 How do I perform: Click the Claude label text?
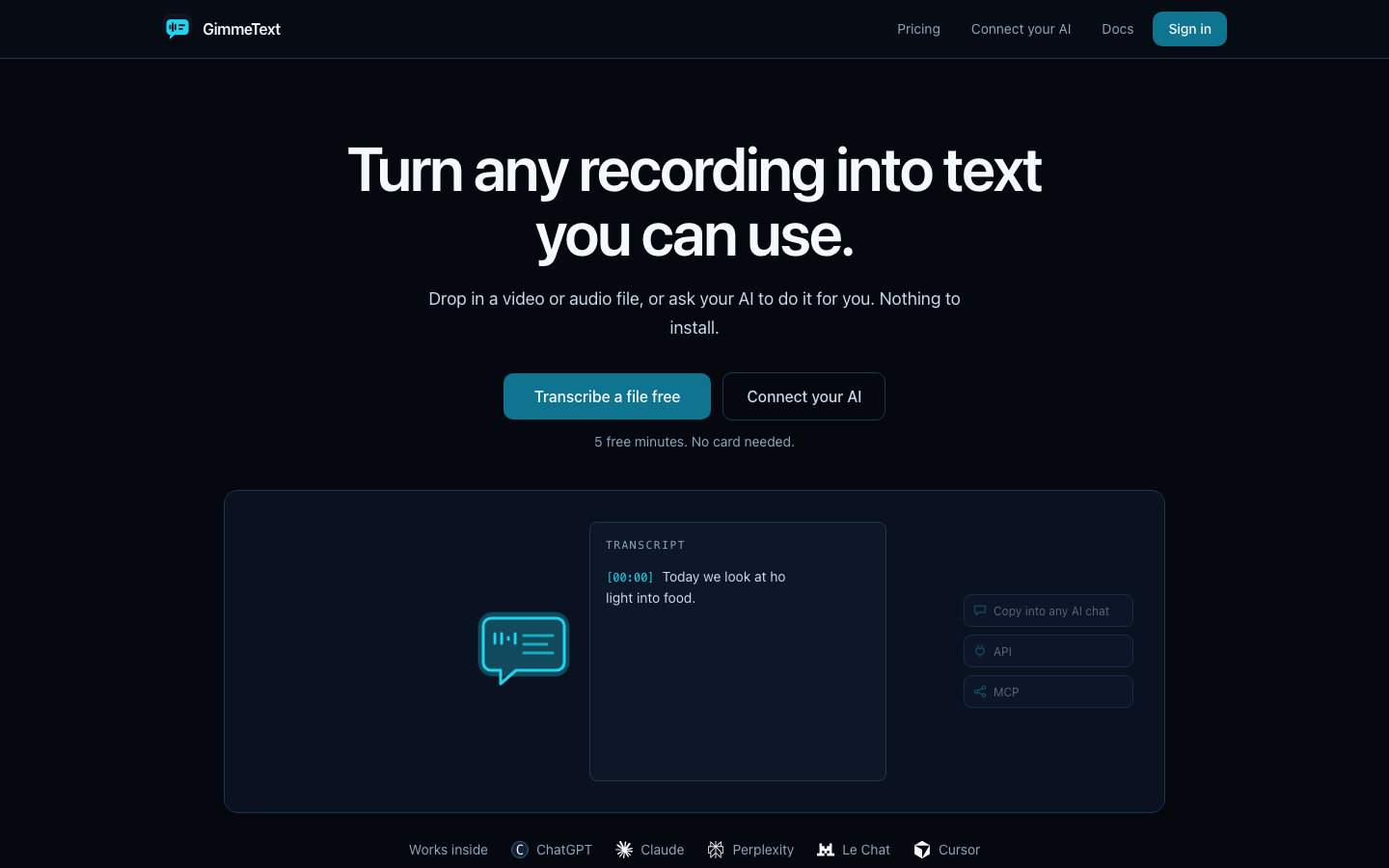click(x=663, y=850)
